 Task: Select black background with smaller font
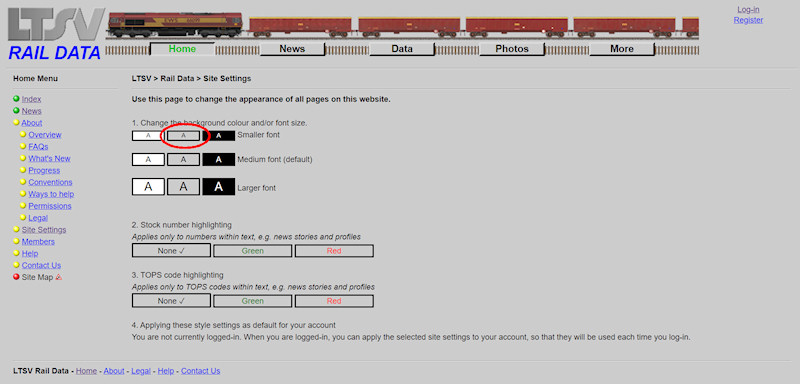tap(218, 136)
